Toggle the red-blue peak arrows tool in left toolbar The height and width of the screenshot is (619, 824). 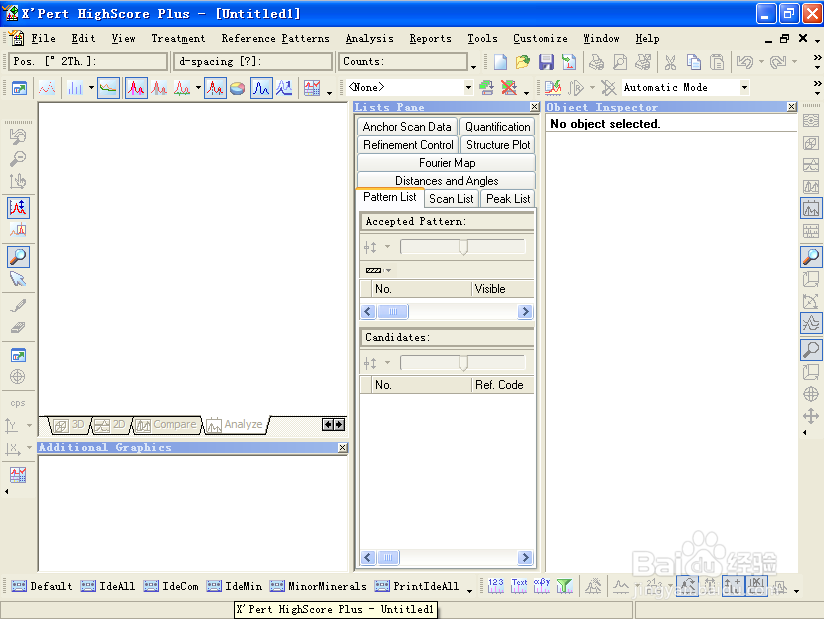(18, 208)
